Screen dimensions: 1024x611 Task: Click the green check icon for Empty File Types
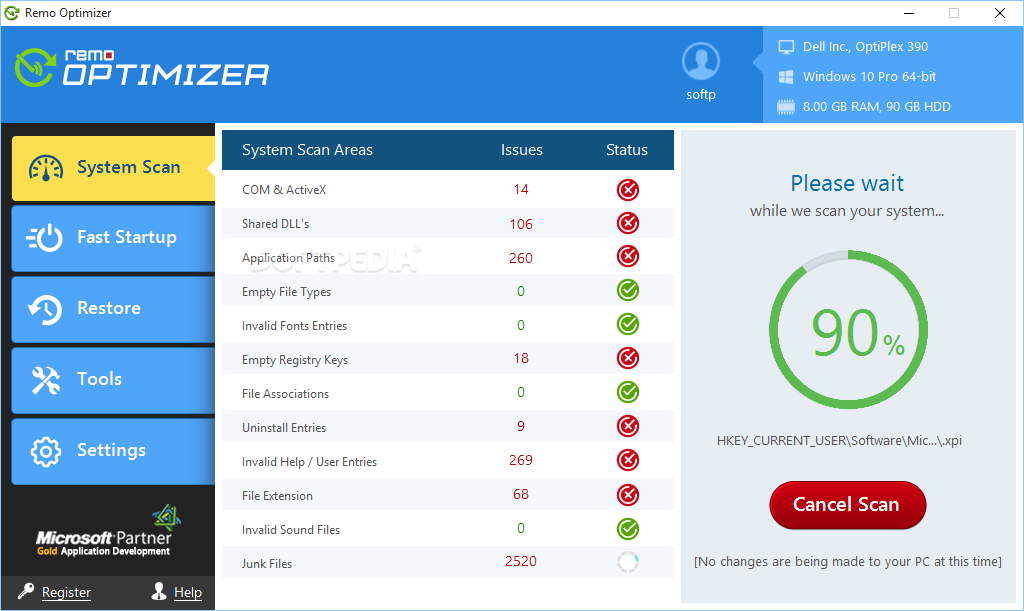(x=628, y=290)
